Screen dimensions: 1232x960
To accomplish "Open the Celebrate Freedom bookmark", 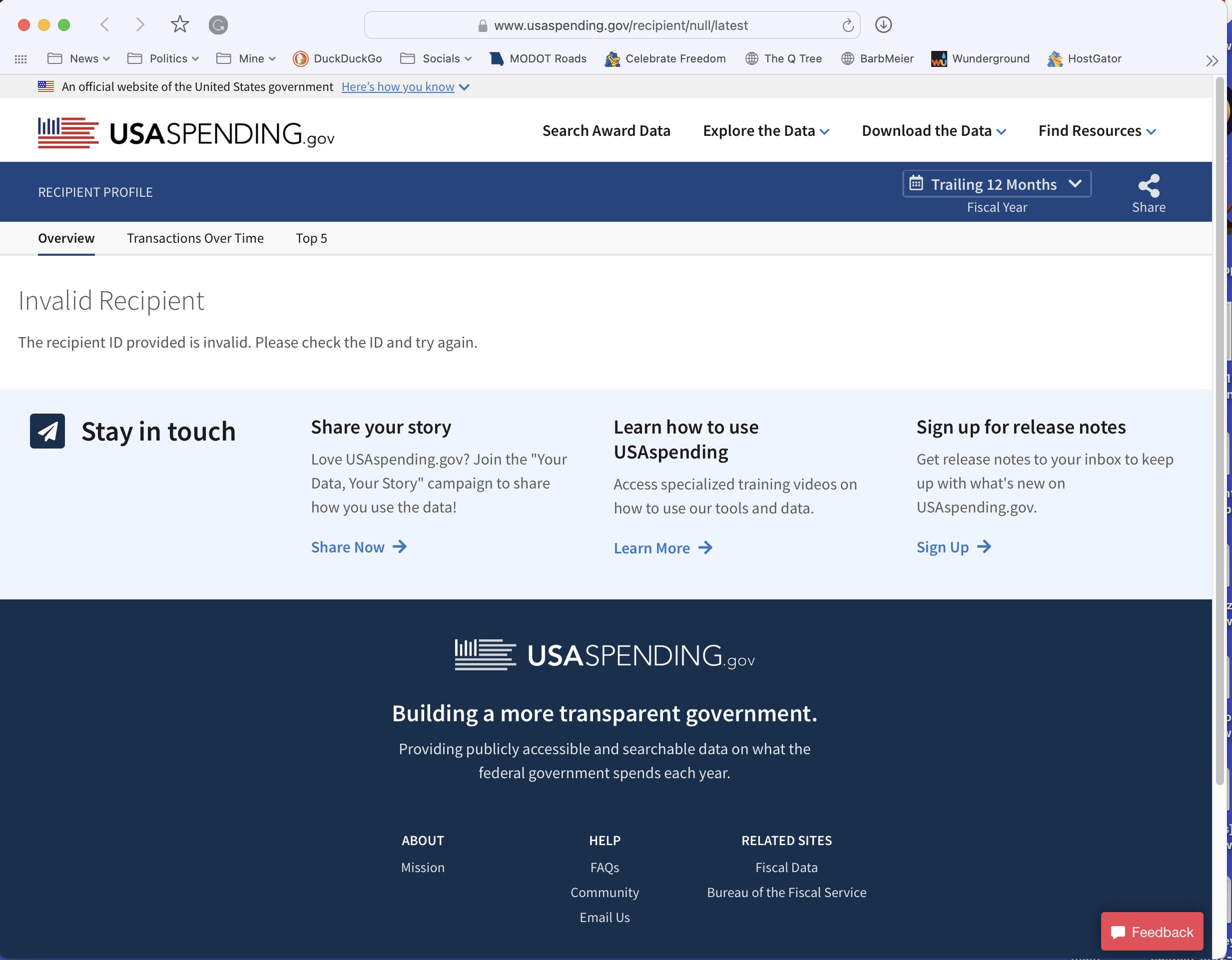I will tap(665, 58).
